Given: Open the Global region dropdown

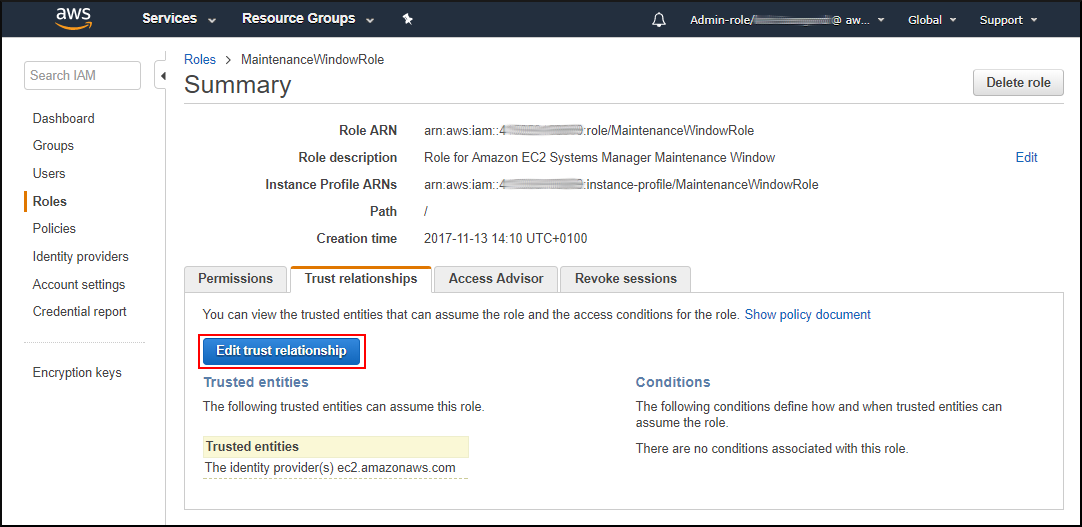Looking at the screenshot, I should [932, 20].
